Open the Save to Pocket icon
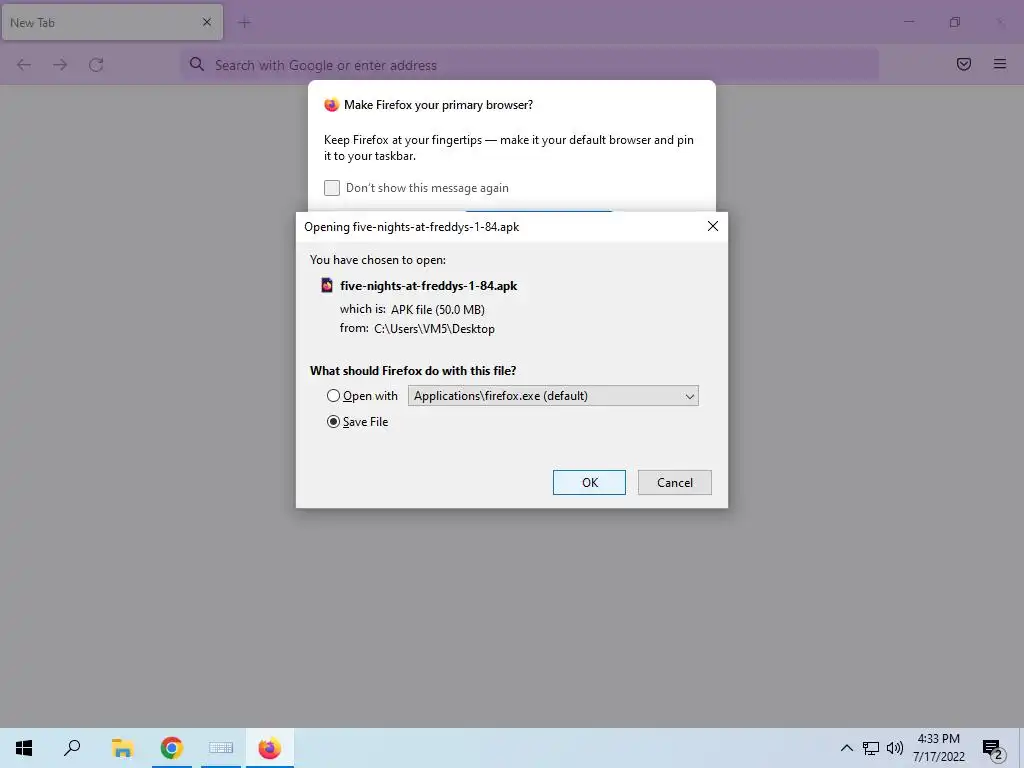Viewport: 1024px width, 768px height. pyautogui.click(x=963, y=64)
